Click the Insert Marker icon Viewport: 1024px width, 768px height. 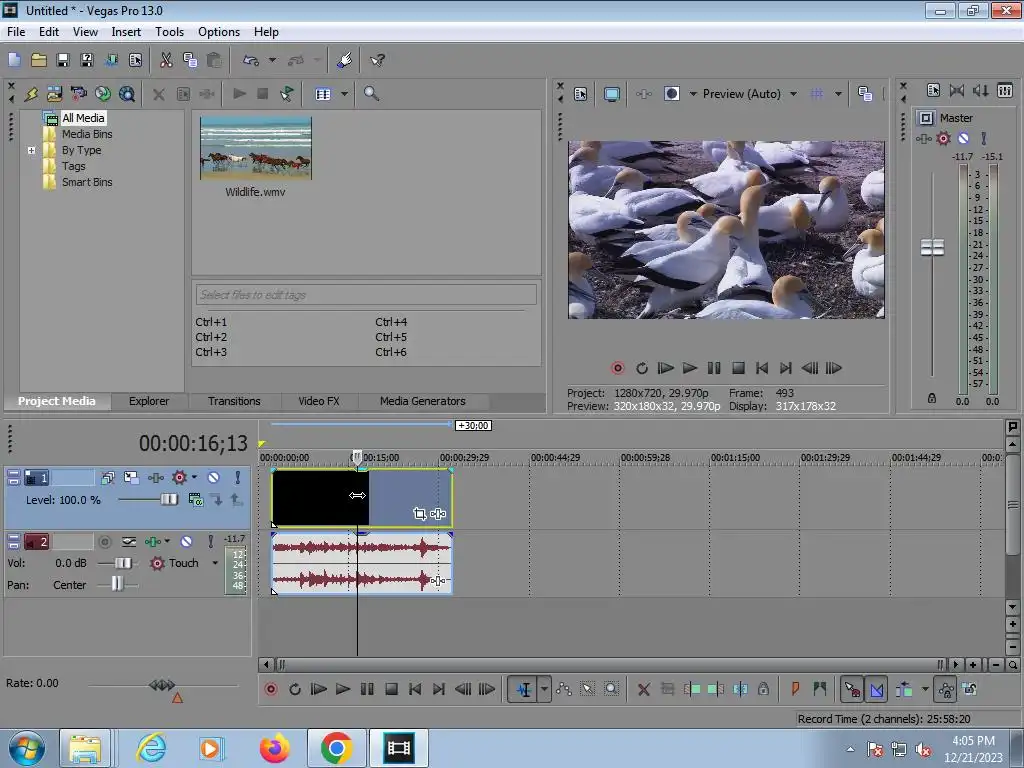(x=795, y=689)
